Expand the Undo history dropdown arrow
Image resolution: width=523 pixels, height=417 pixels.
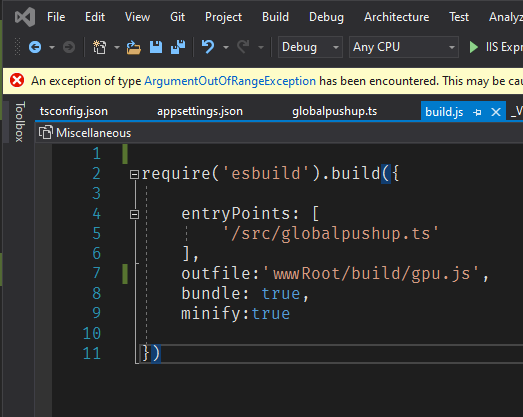[x=226, y=47]
